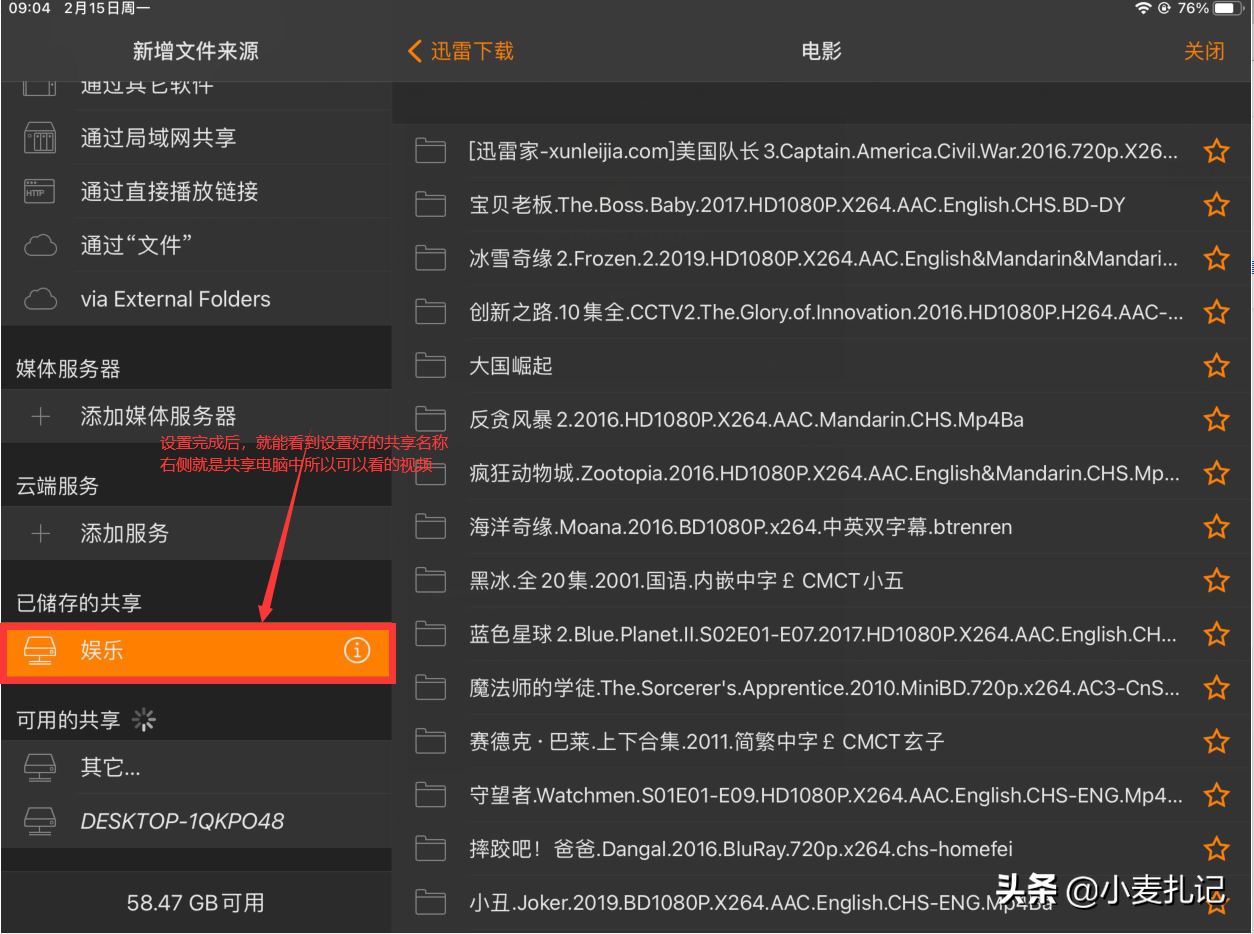1254x934 pixels.
Task: Star the 疯狂动物城.Zootopia.2016 entry
Action: (1217, 473)
